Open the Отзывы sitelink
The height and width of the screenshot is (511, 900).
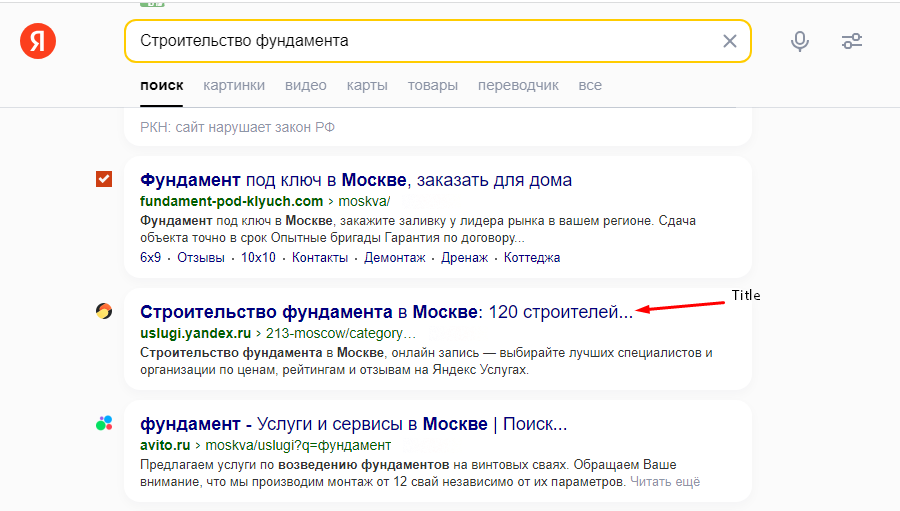[x=201, y=258]
